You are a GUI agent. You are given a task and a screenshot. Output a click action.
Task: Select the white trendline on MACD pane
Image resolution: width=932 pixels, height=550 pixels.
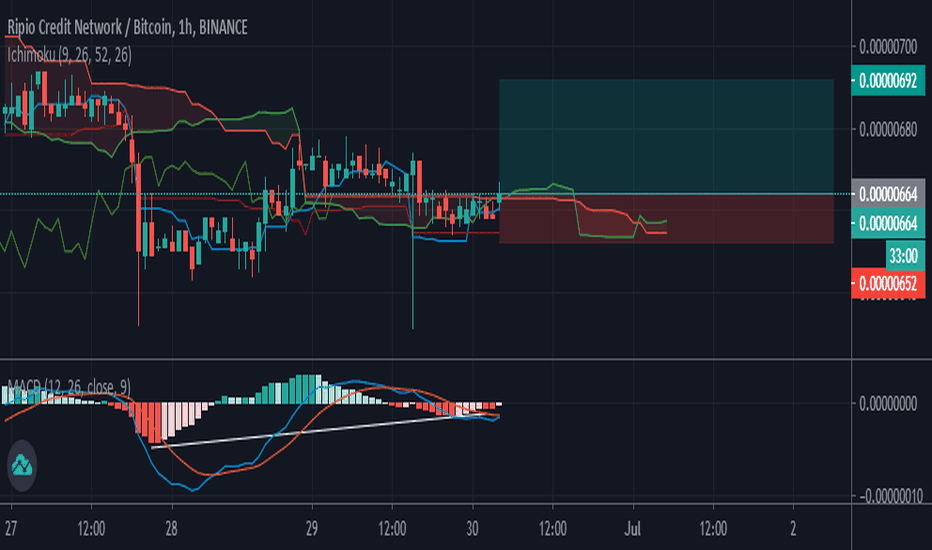[324, 430]
